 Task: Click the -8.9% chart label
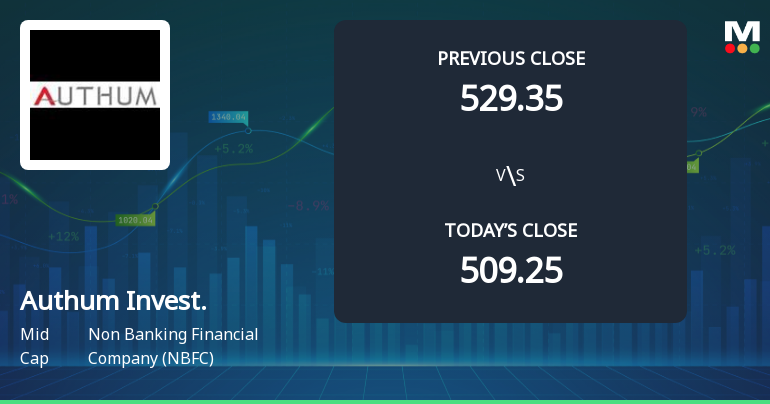tap(308, 206)
